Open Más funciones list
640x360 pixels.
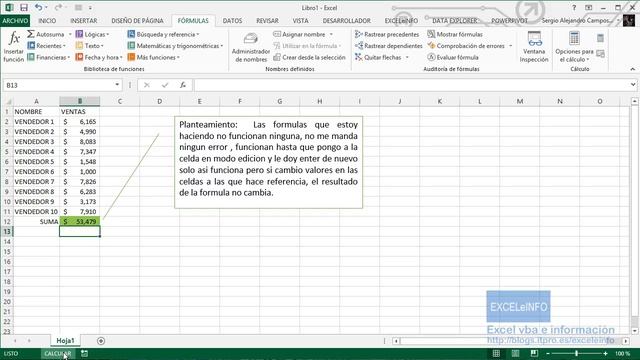coord(153,57)
